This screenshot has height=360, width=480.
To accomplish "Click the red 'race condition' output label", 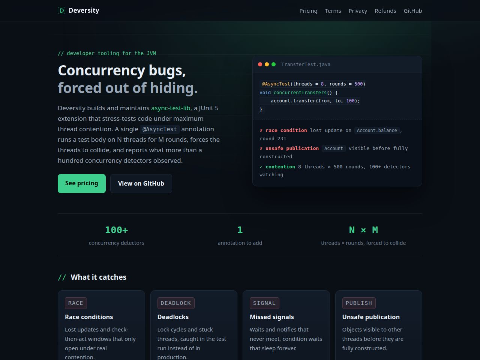I will (x=286, y=130).
